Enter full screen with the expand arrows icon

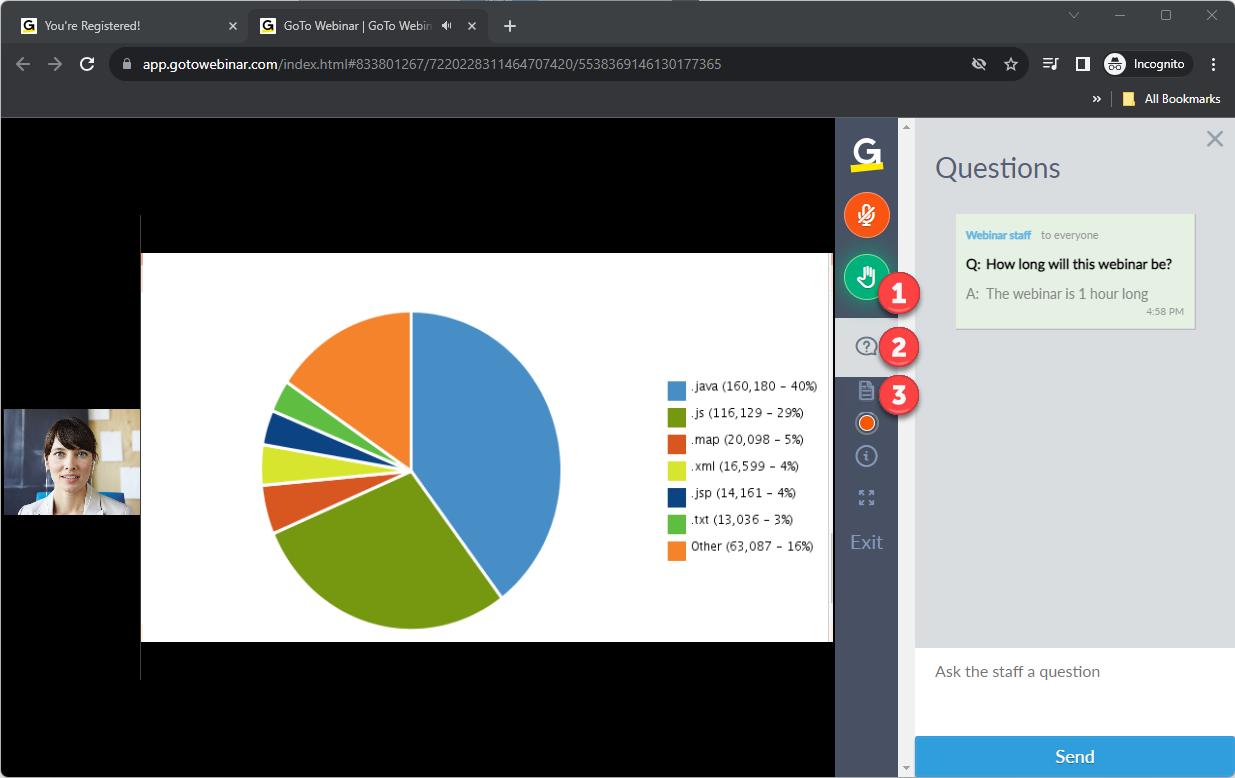click(x=866, y=498)
